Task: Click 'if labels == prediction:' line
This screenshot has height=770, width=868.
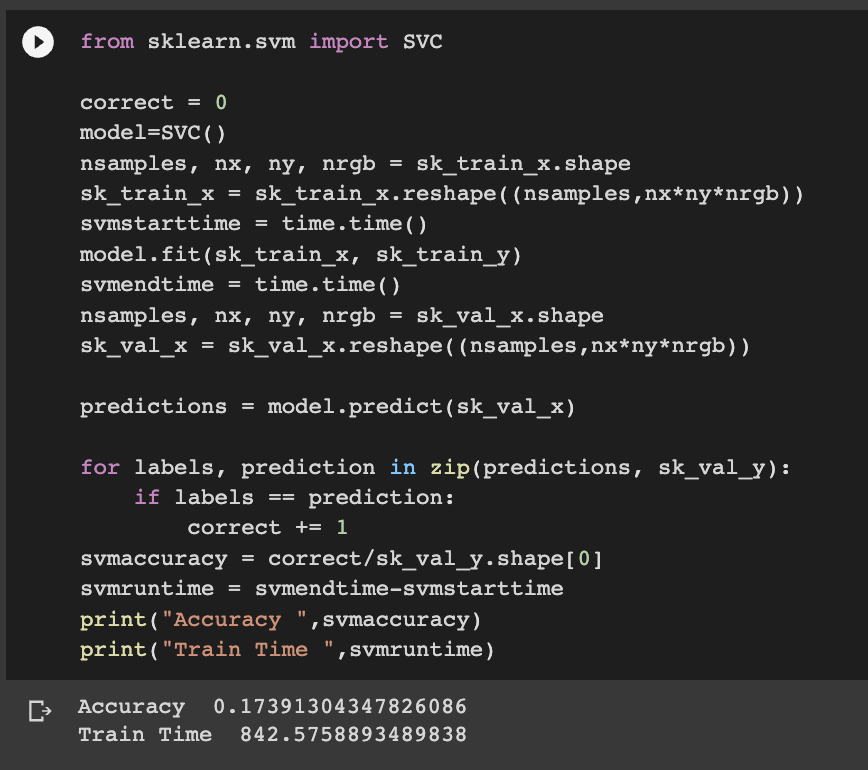Action: click(x=294, y=498)
